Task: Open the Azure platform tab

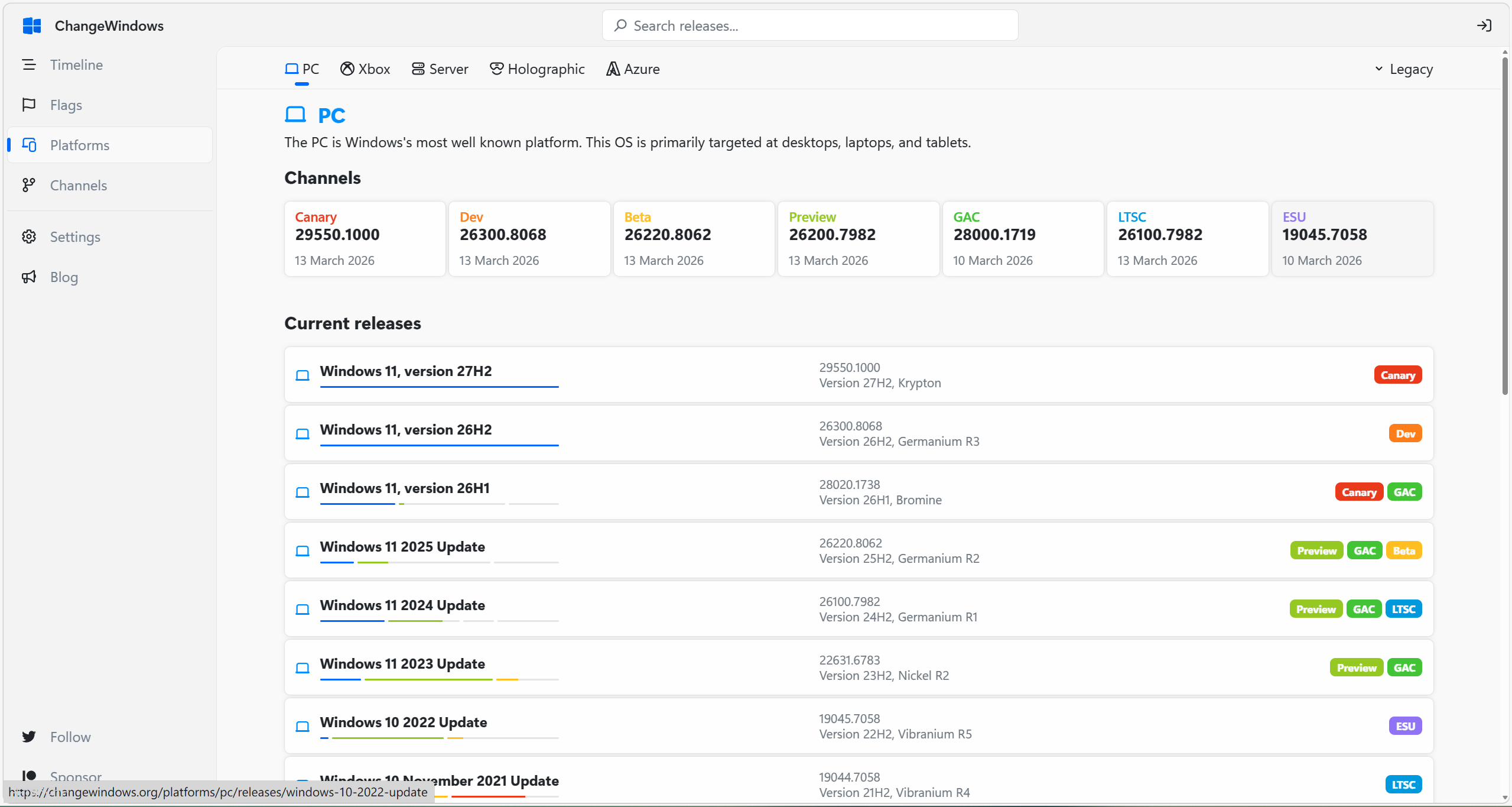Action: click(x=633, y=69)
